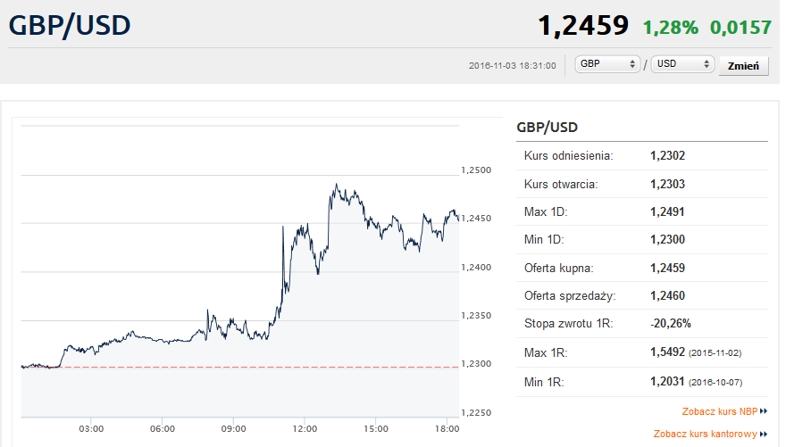
Task: Click the arrows icon beside Zobacz kurs NBP
Action: 763,411
